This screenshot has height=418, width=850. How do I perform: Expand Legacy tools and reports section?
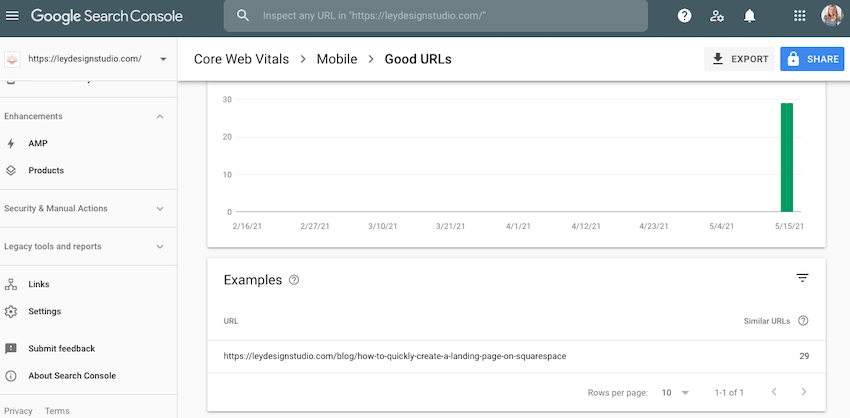(160, 246)
